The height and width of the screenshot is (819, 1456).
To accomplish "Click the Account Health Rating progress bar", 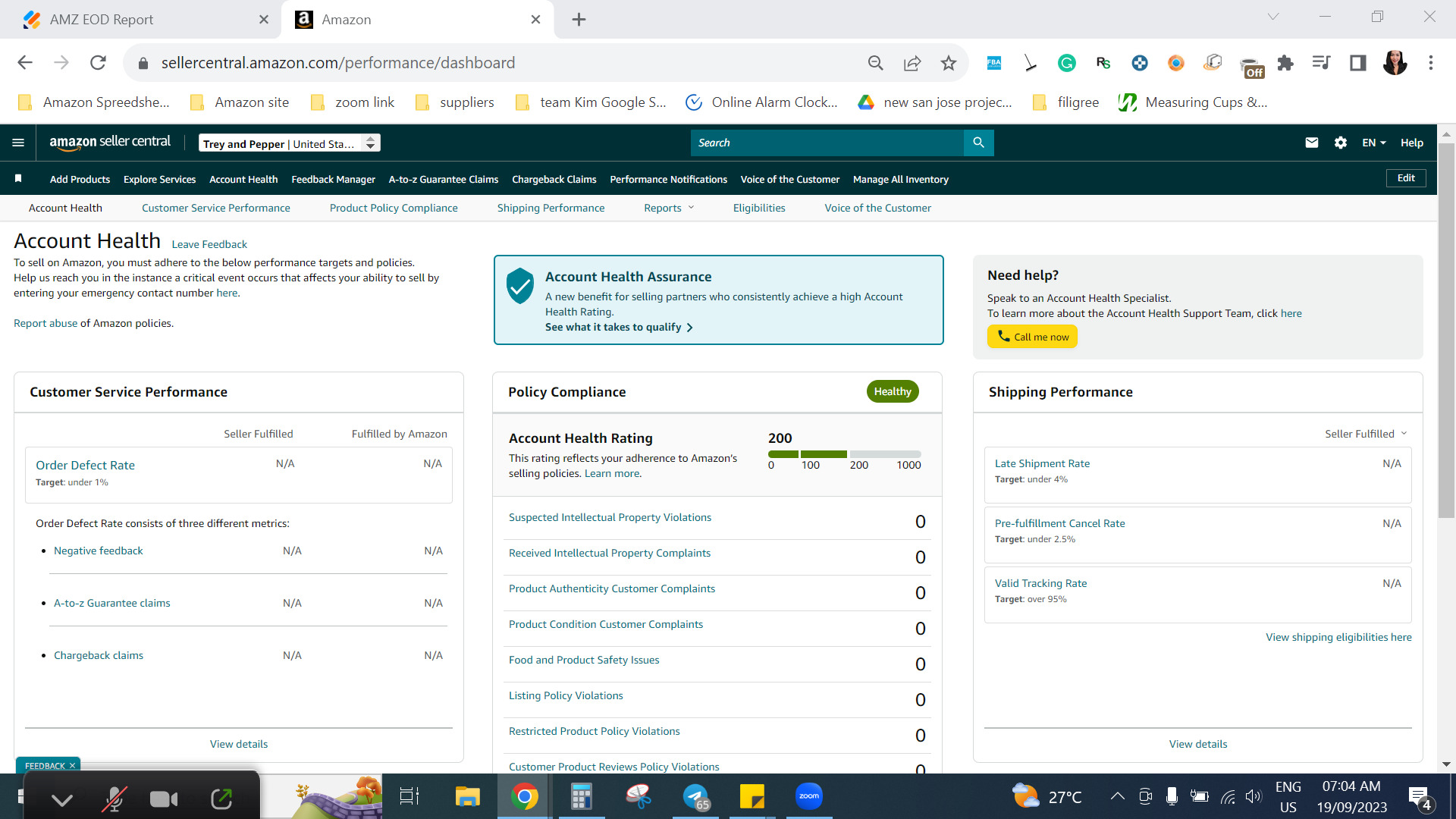I will [x=845, y=454].
